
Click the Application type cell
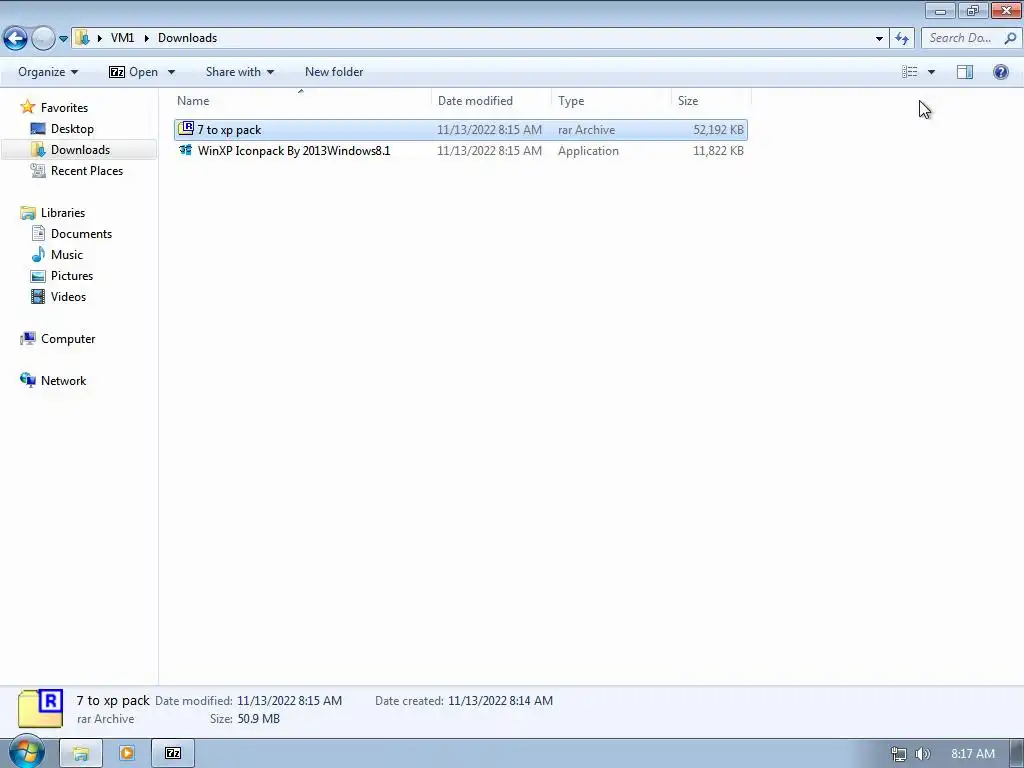click(x=588, y=151)
